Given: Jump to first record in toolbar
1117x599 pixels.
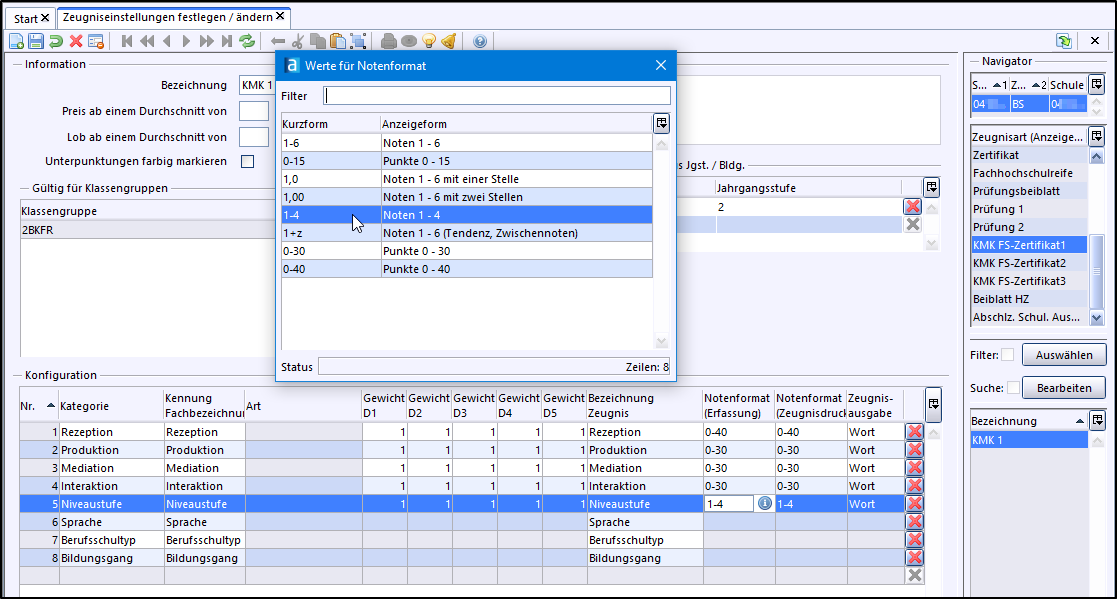Looking at the screenshot, I should pyautogui.click(x=127, y=41).
